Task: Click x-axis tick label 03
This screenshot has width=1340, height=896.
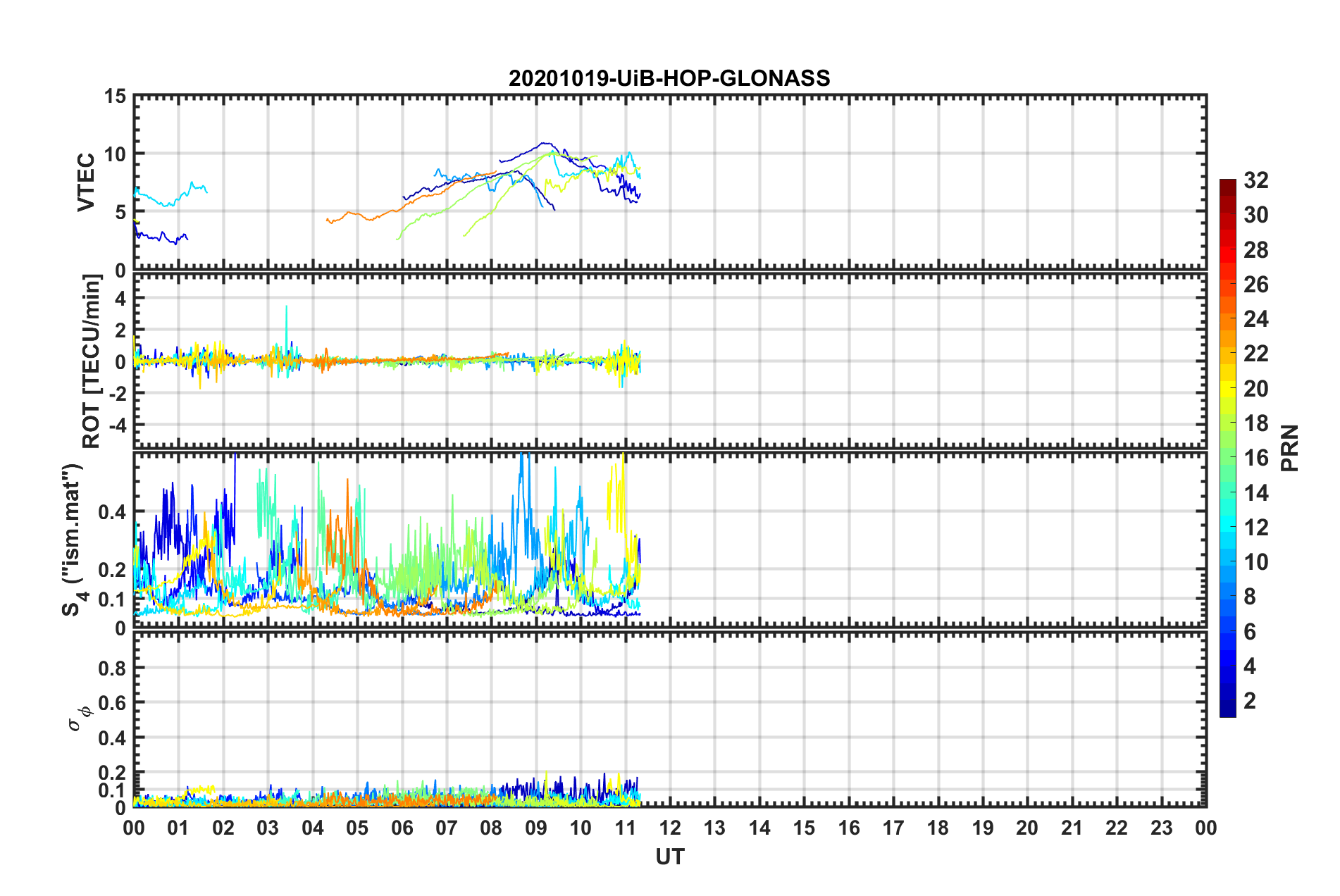Action: pos(268,828)
